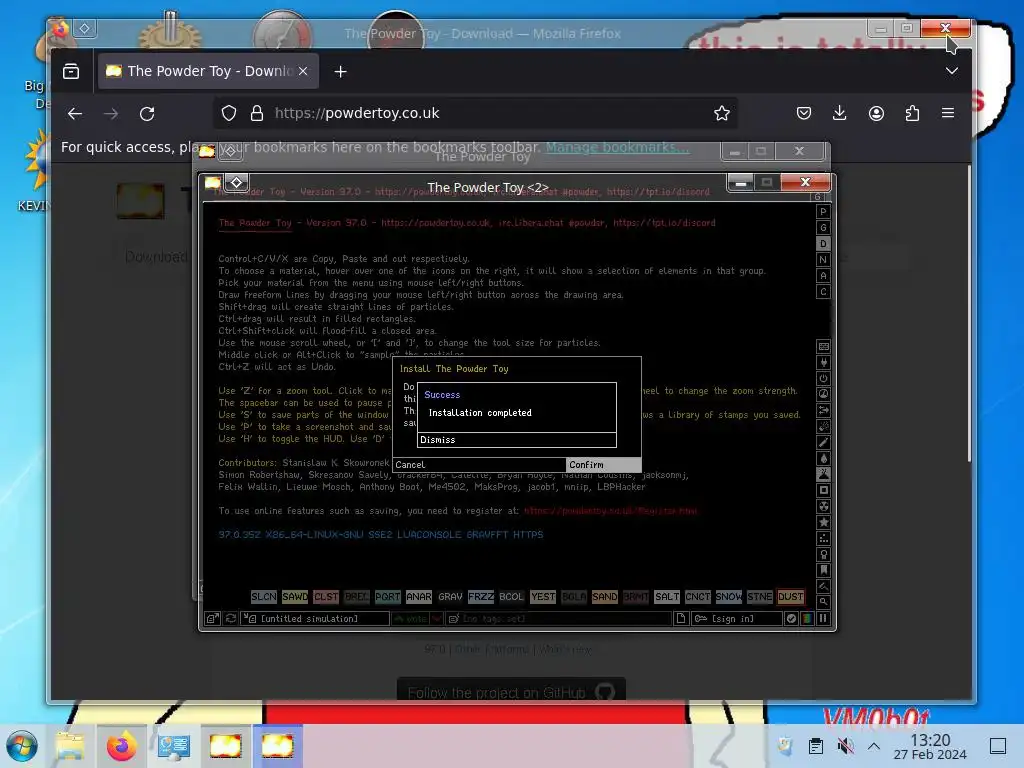Pick the SLCN element
This screenshot has width=1024, height=768.
(x=264, y=597)
